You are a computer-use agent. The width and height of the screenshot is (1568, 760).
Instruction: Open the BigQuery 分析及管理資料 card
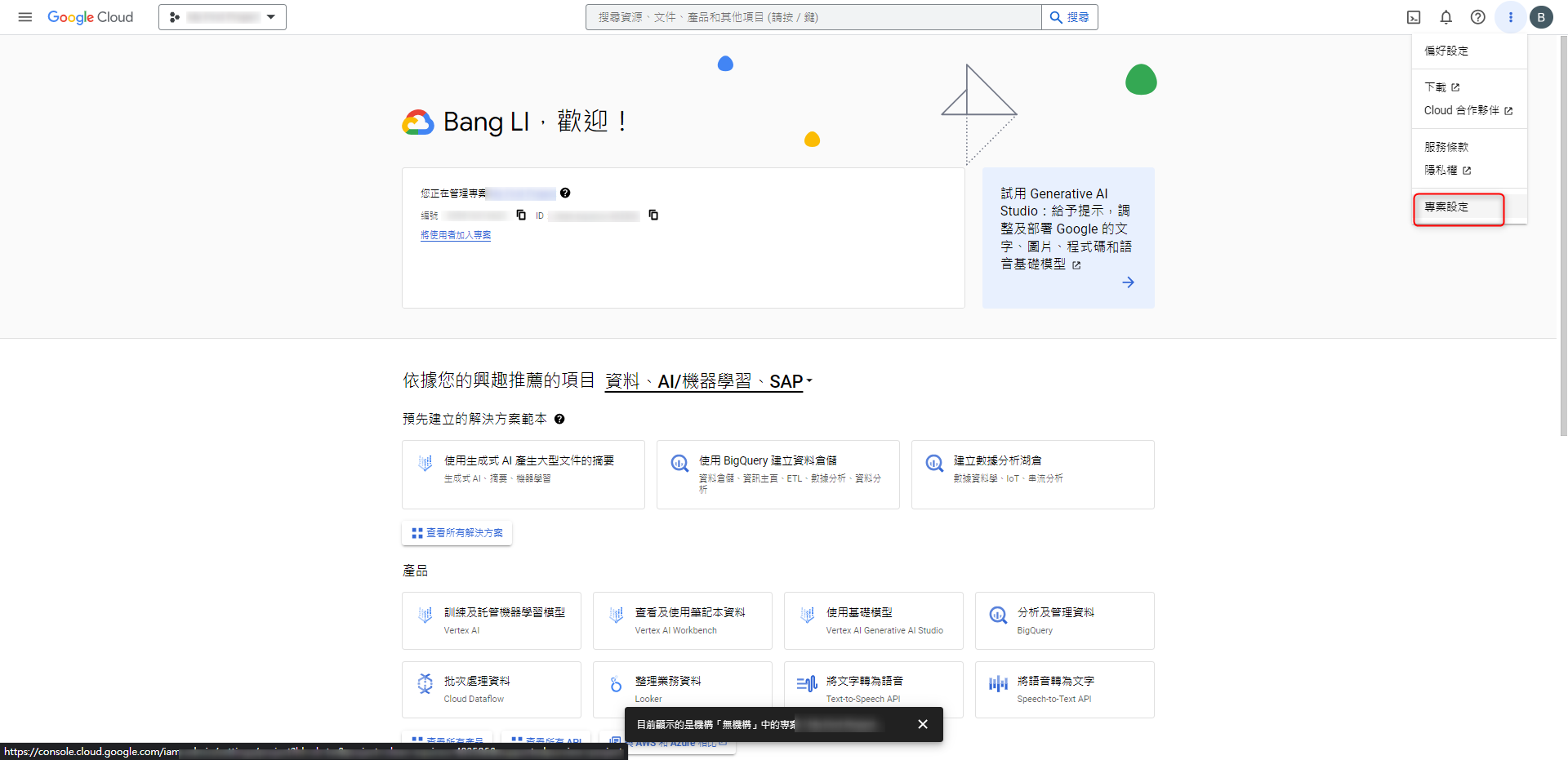point(1065,621)
